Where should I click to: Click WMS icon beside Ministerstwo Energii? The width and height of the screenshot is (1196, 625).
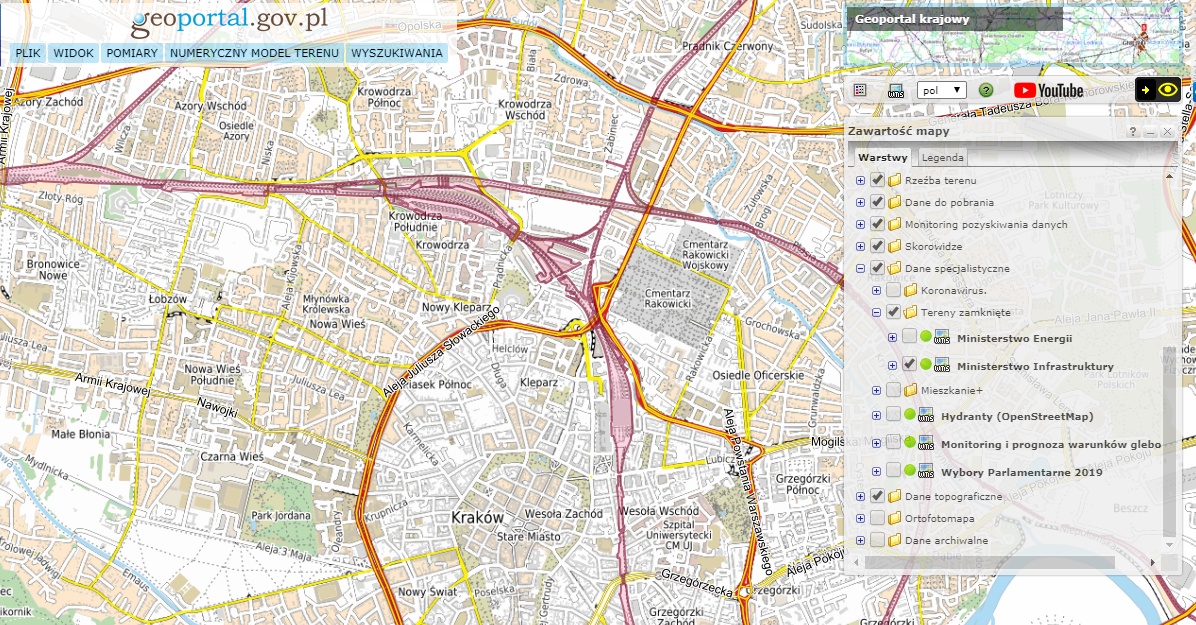[942, 337]
